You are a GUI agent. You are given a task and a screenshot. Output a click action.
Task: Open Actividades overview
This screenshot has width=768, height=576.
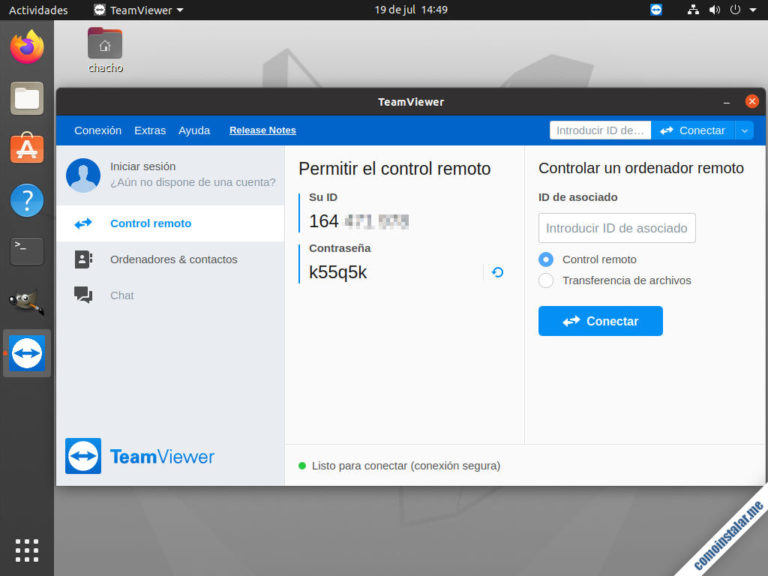tap(38, 10)
